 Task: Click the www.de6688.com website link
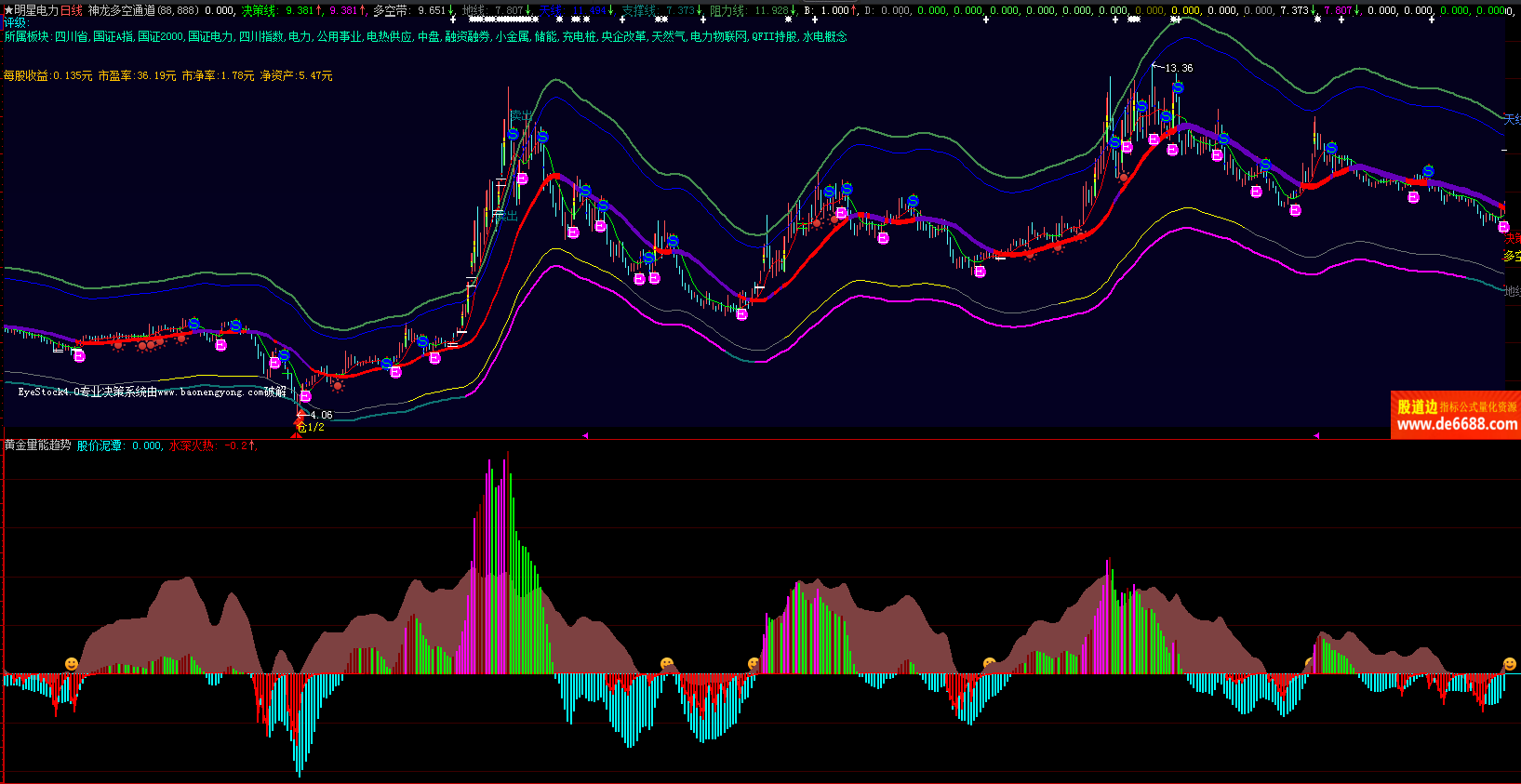coord(1456,424)
